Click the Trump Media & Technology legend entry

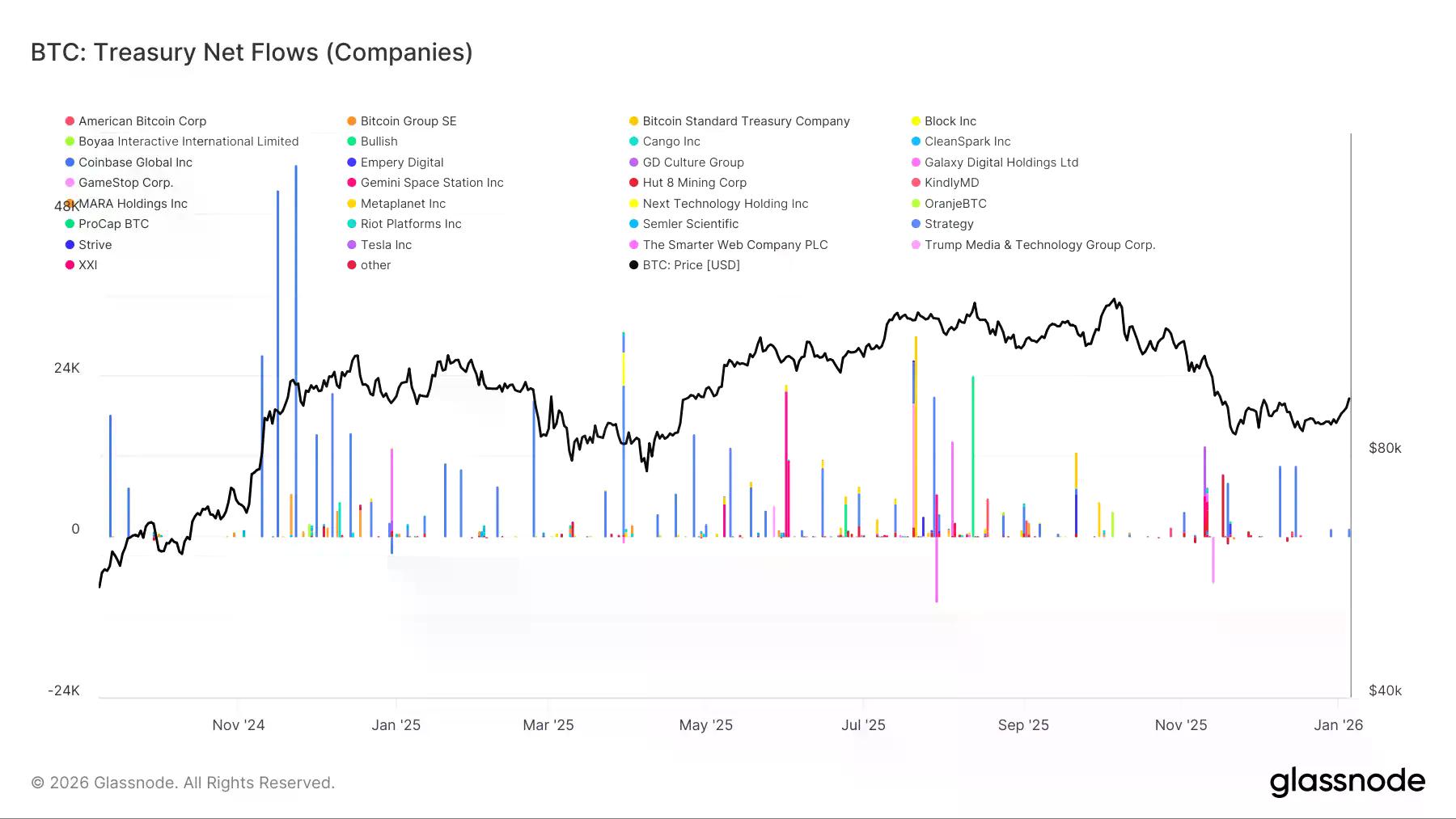point(1039,245)
